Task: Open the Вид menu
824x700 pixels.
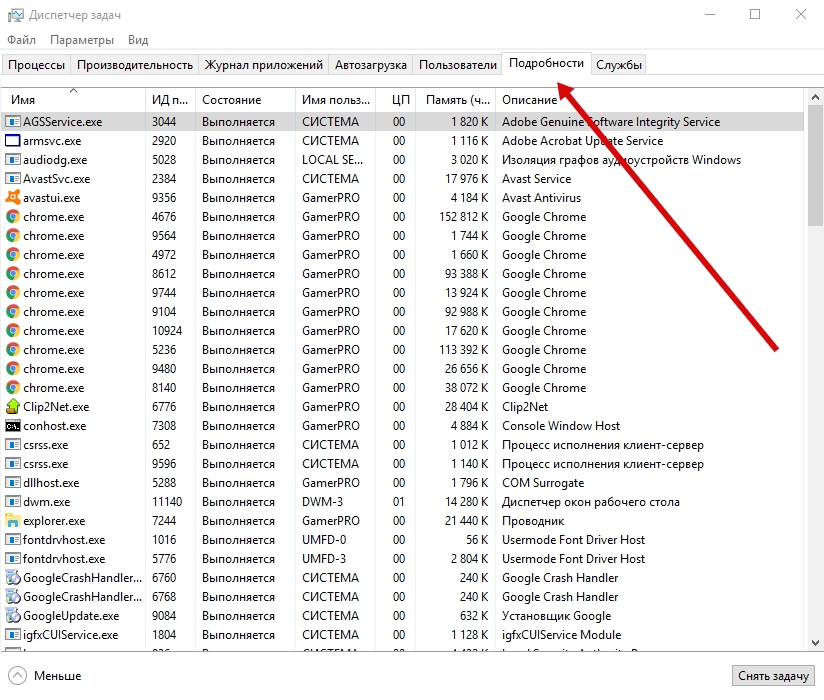Action: [x=138, y=40]
